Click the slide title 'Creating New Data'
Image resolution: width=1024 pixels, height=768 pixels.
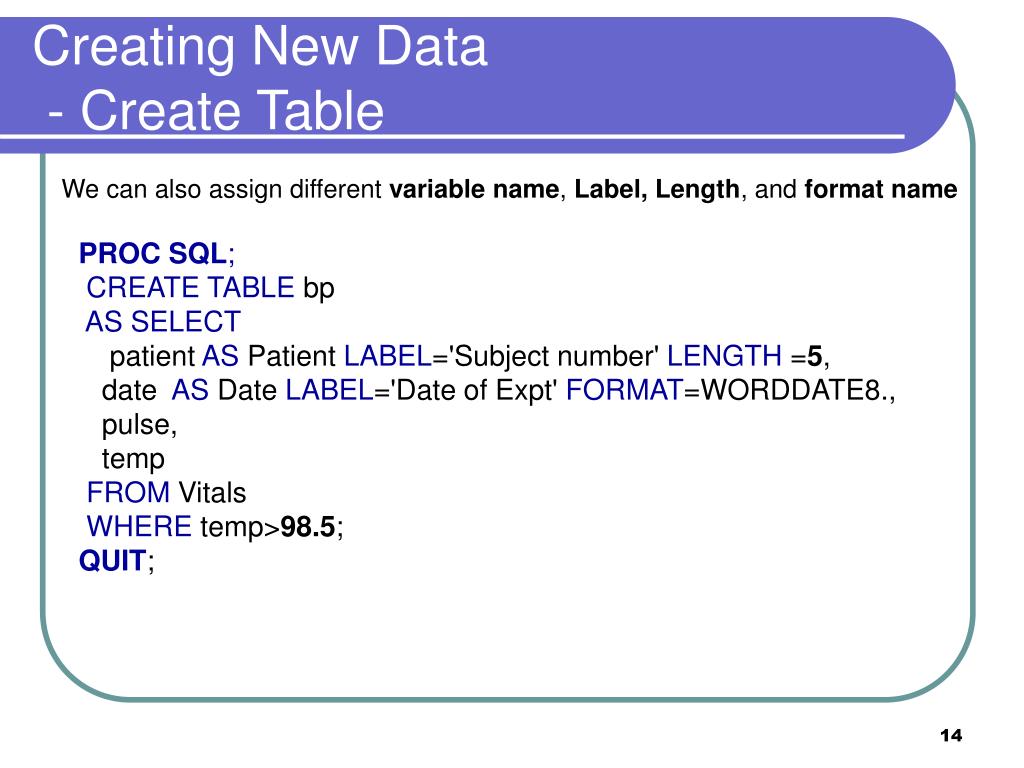tap(260, 47)
